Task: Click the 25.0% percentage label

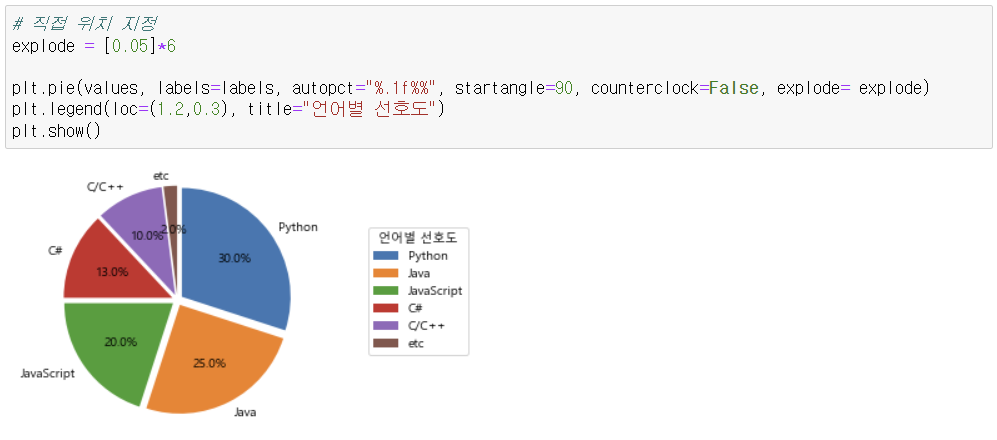Action: click(x=210, y=364)
